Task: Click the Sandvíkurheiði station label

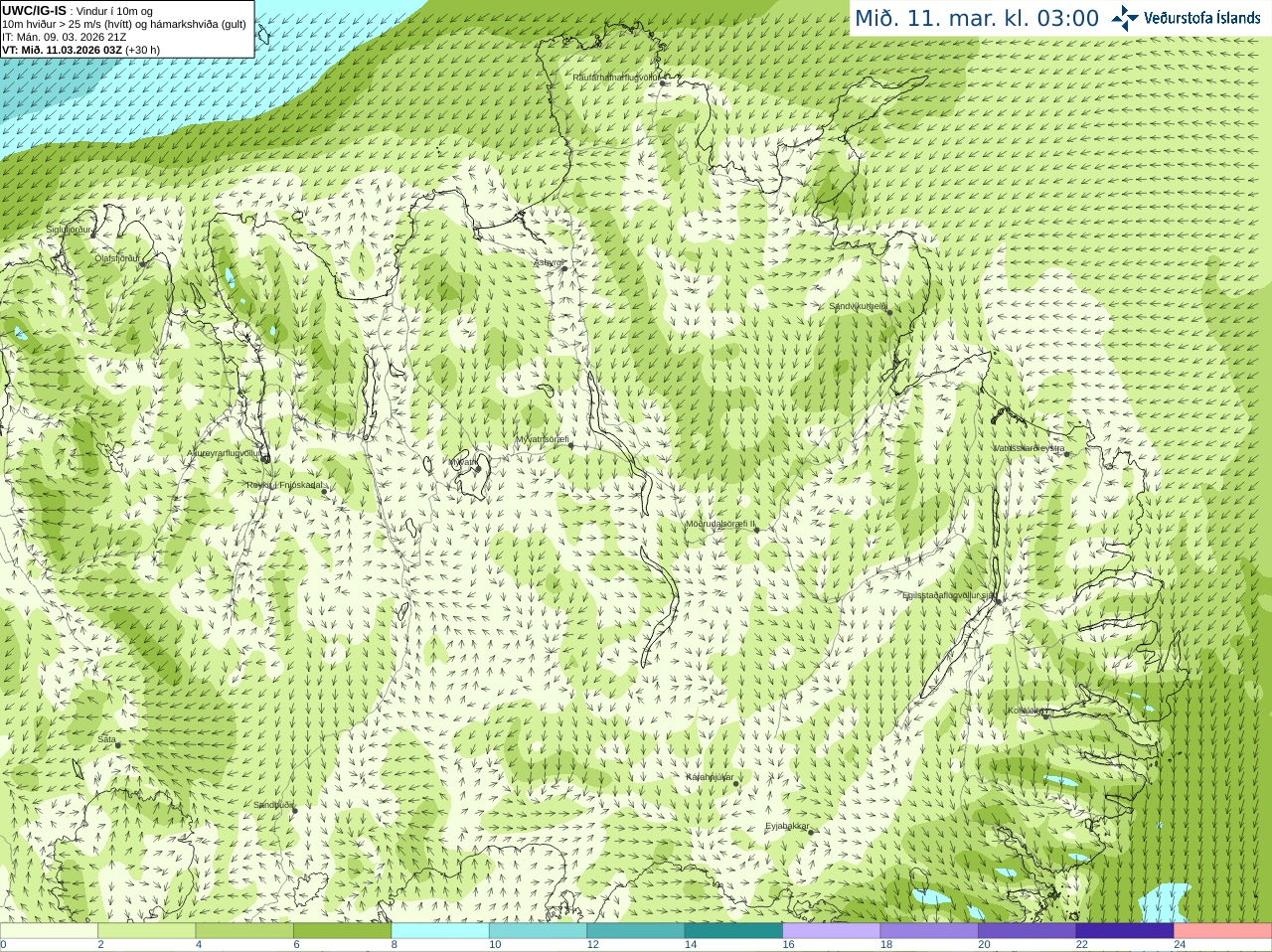Action: pos(859,306)
